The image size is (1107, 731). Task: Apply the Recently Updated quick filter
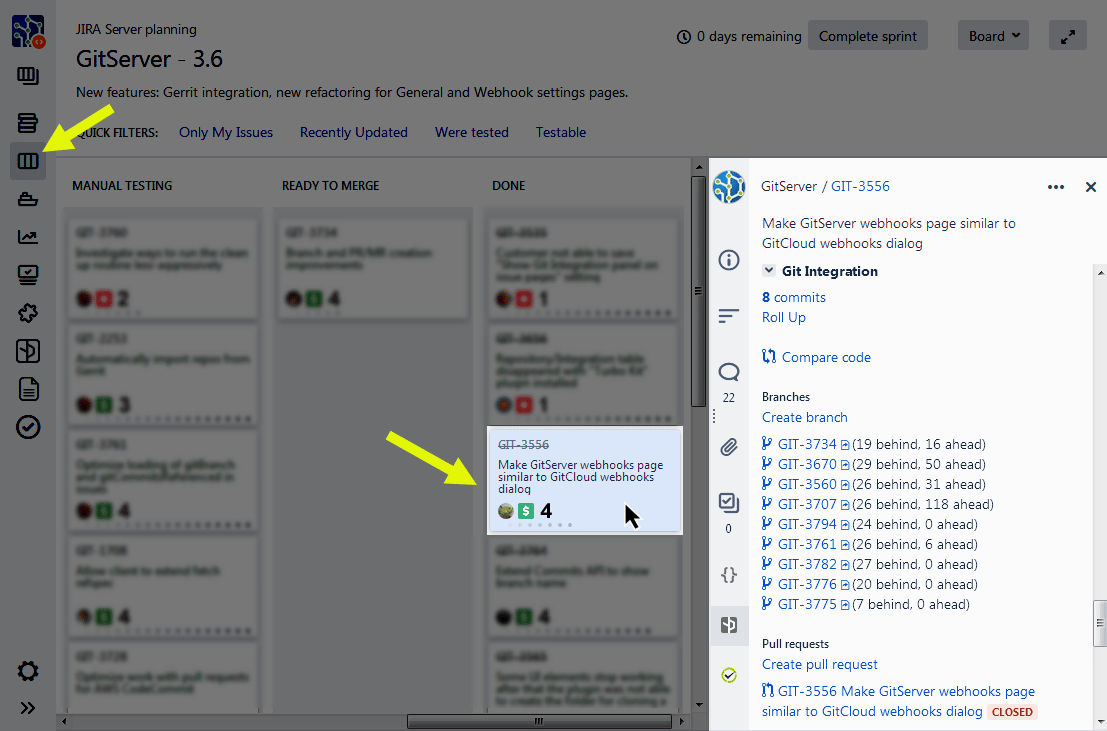pyautogui.click(x=354, y=132)
